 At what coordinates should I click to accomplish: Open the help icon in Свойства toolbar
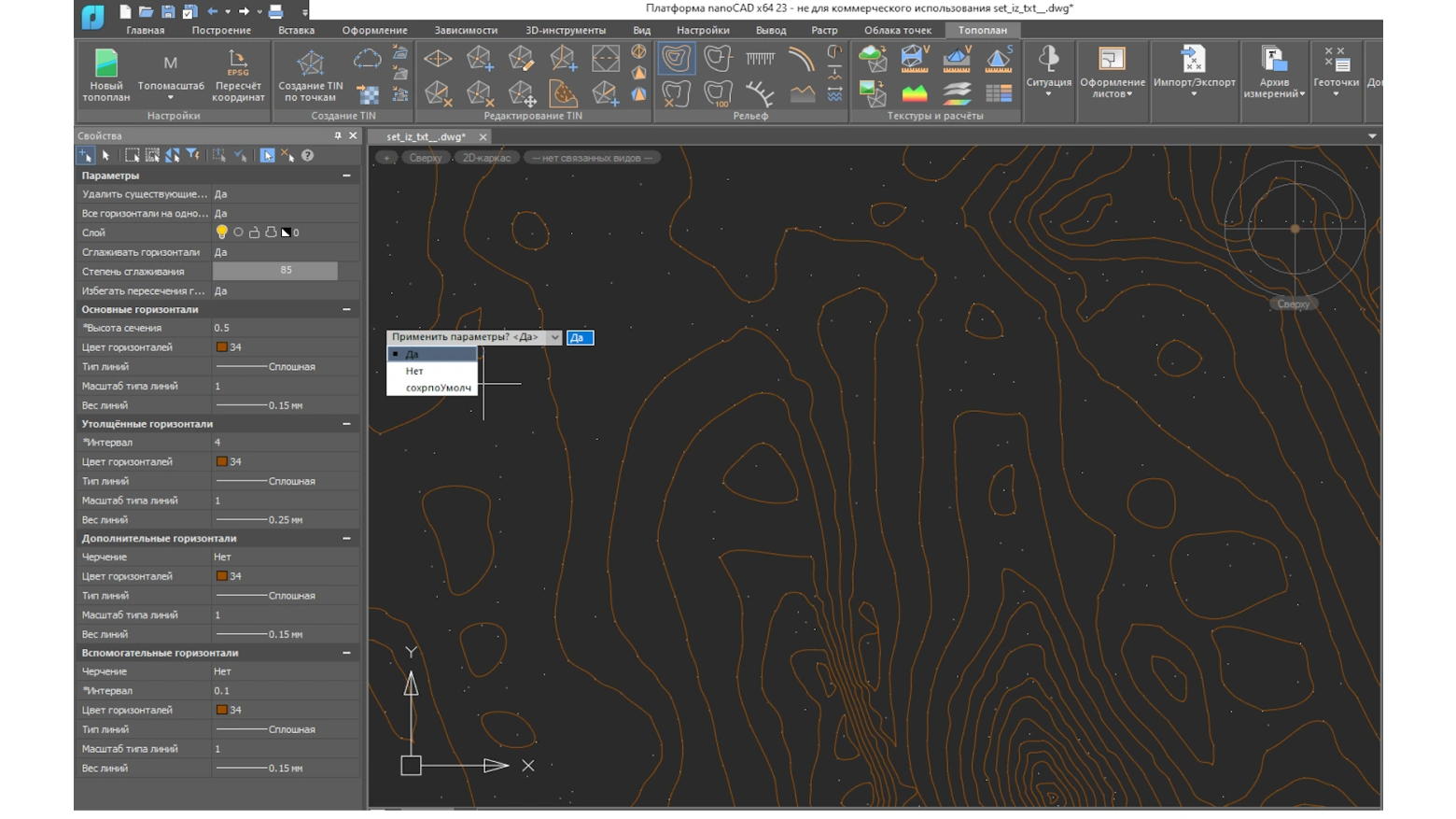[307, 156]
